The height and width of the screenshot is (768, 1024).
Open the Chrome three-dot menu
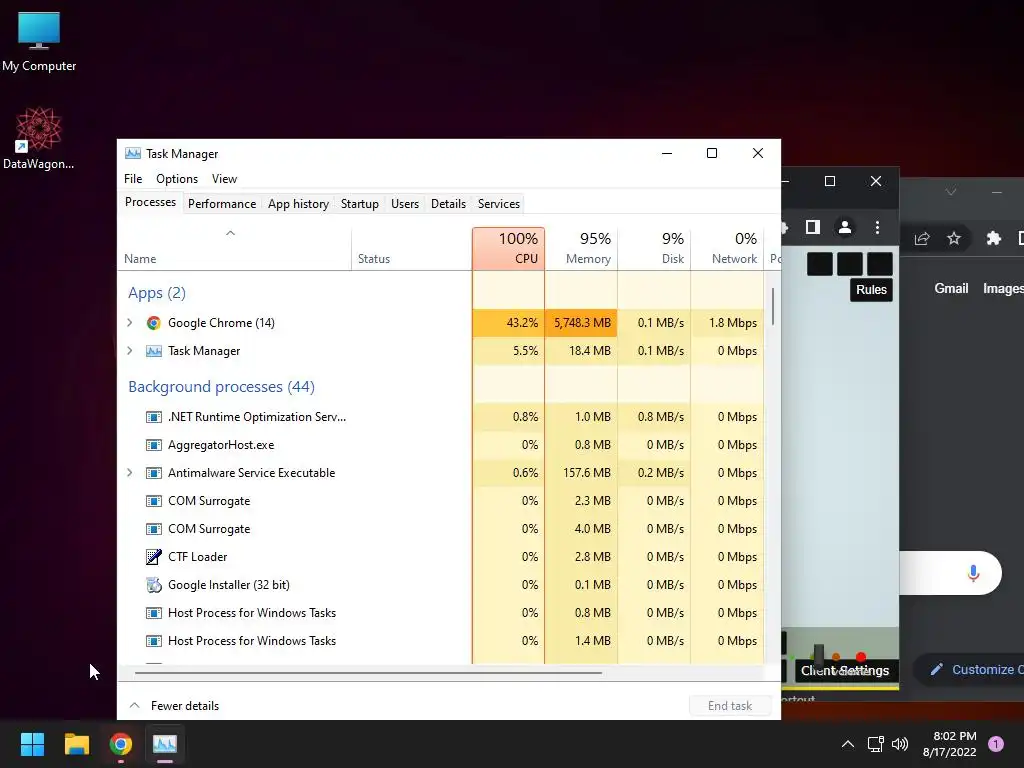[877, 227]
